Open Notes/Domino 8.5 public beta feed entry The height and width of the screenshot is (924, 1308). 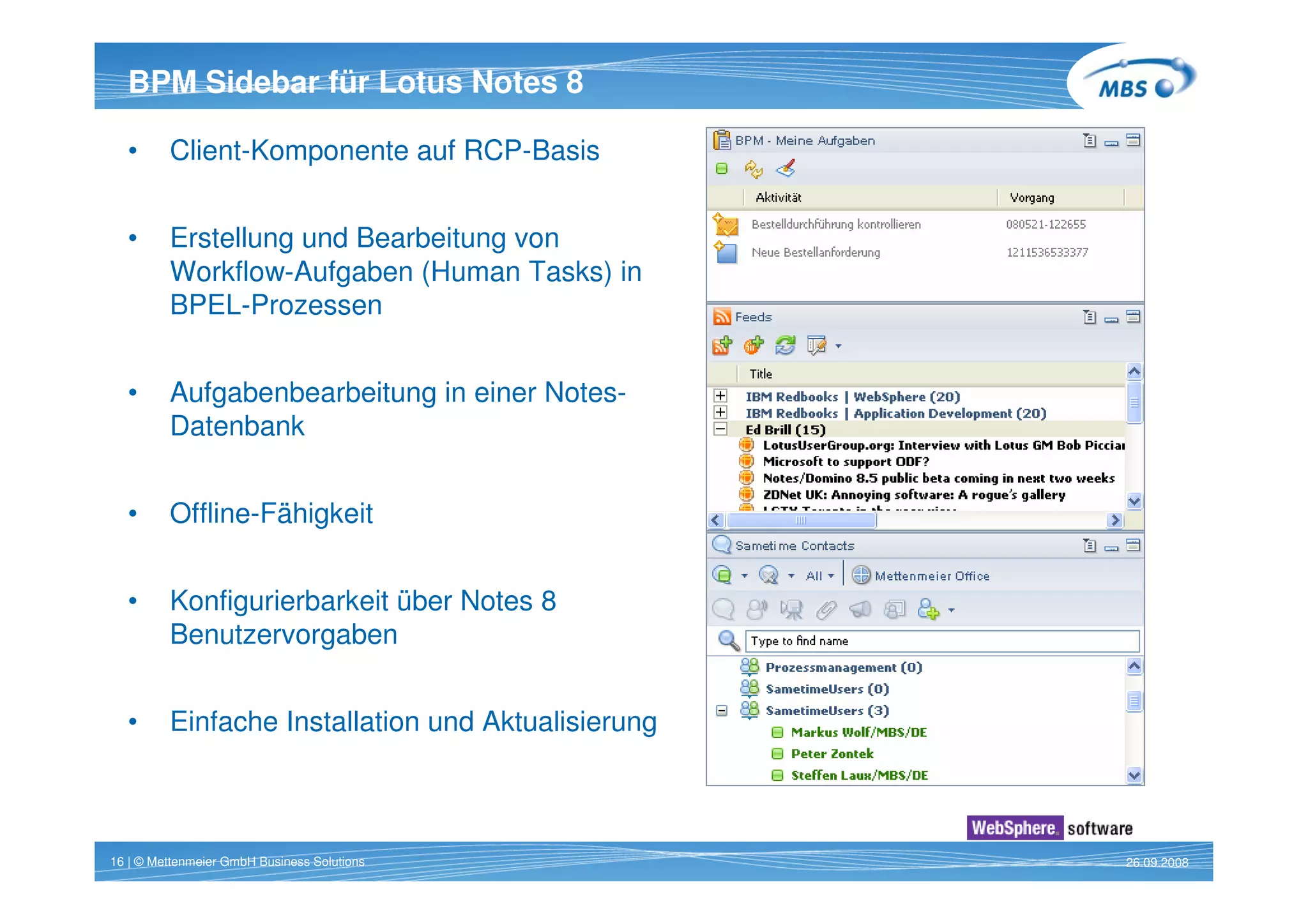click(x=939, y=478)
